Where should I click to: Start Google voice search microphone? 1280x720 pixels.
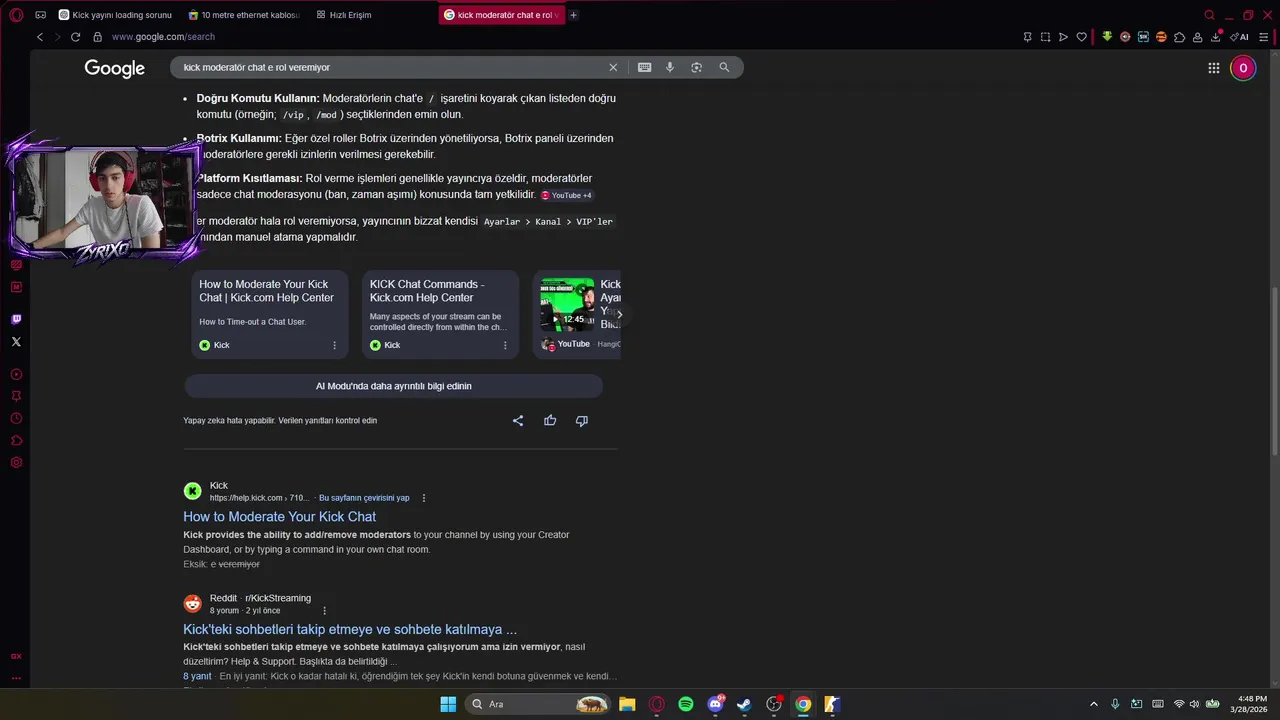(x=670, y=67)
